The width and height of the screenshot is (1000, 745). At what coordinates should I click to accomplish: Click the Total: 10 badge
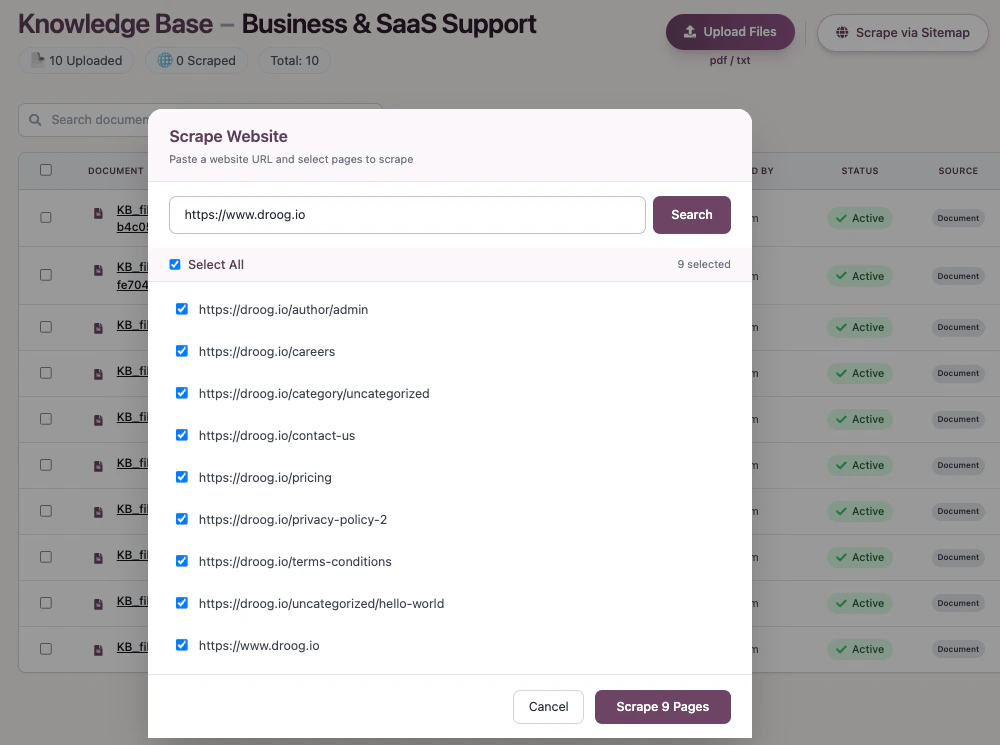tap(294, 61)
